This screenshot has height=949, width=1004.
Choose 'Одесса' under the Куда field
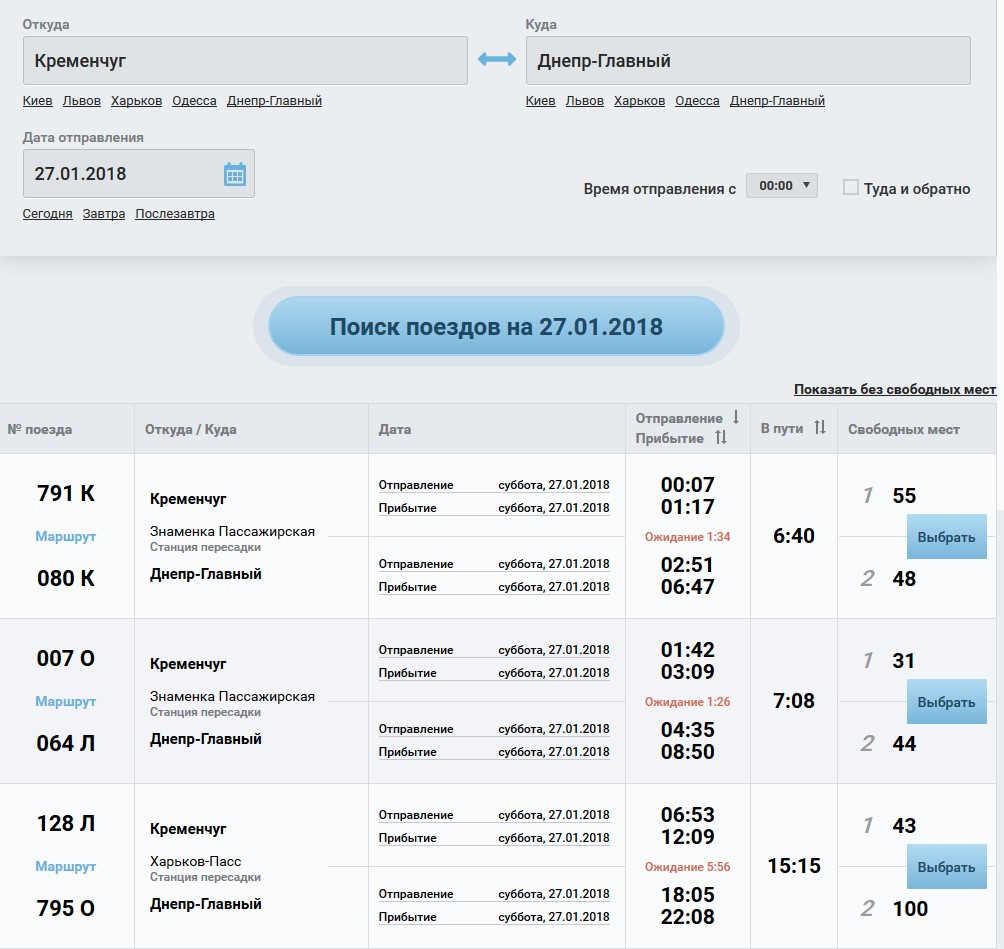[697, 101]
